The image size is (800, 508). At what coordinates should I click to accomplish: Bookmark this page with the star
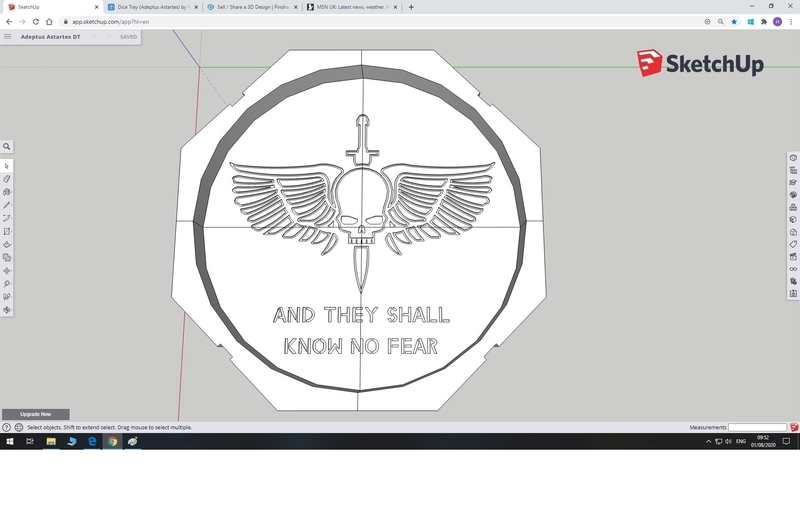click(734, 22)
